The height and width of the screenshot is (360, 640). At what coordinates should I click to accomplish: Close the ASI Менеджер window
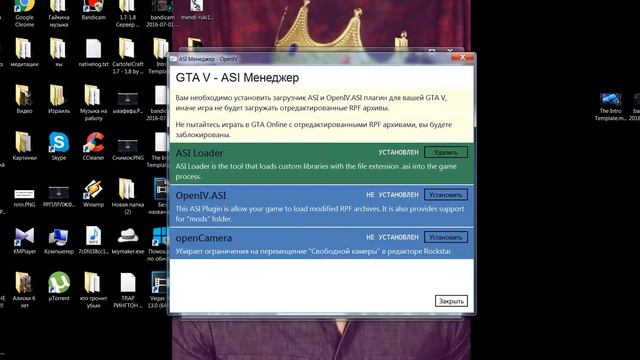(462, 58)
